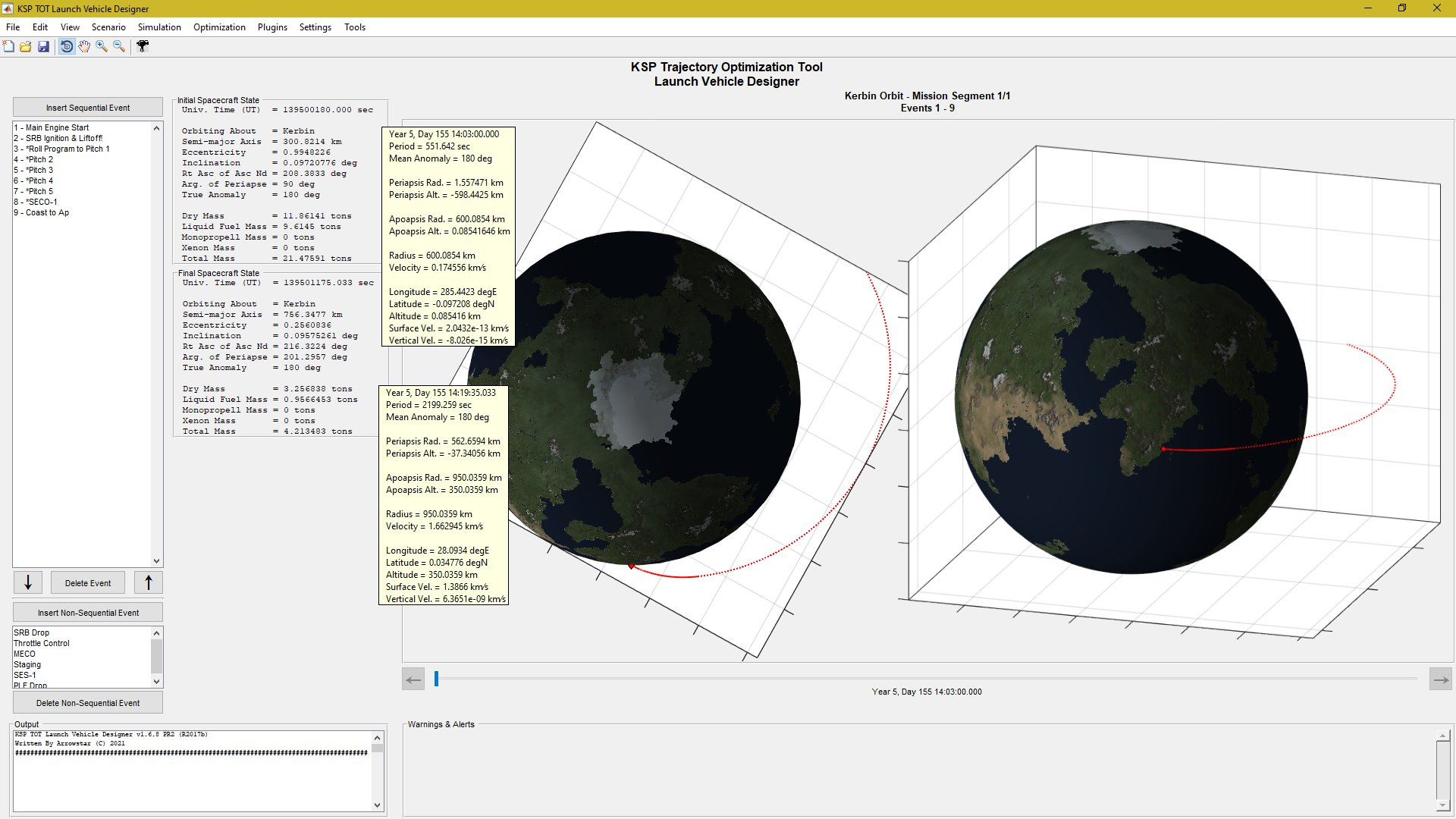Toggle the Rotate 3D tool
The height and width of the screenshot is (819, 1456).
pyautogui.click(x=67, y=47)
